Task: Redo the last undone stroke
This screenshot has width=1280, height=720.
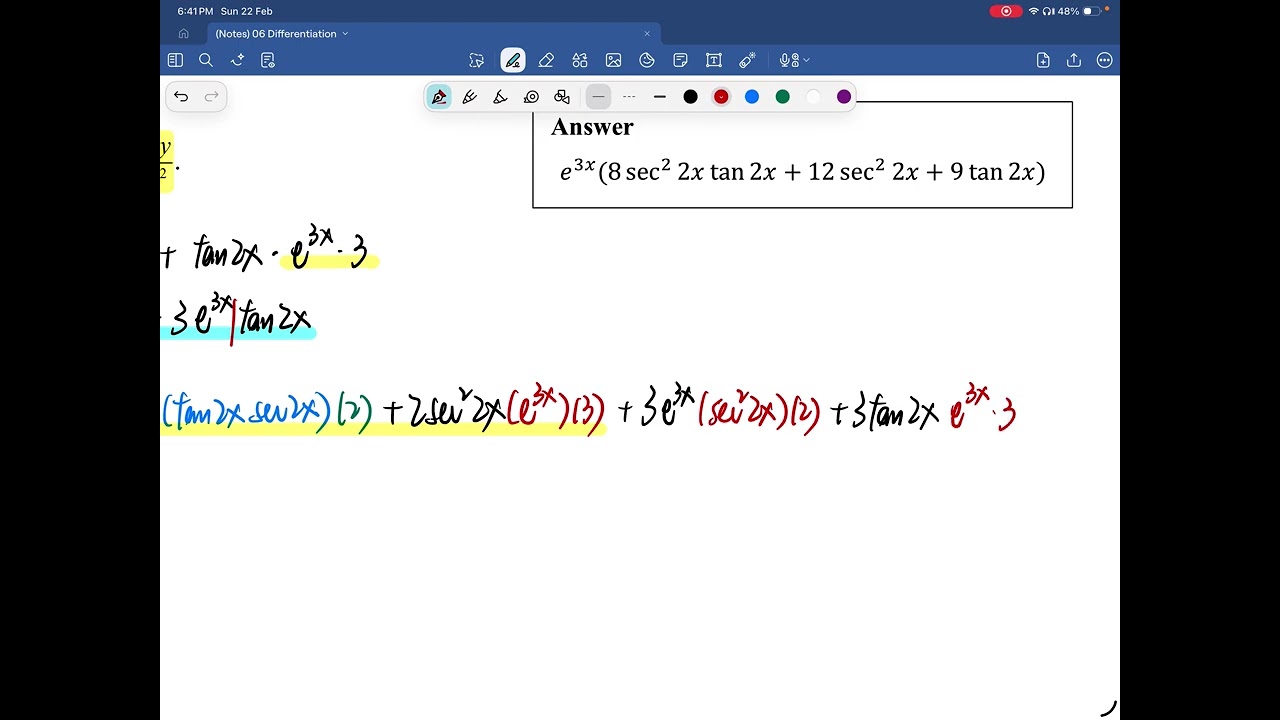Action: pos(211,97)
